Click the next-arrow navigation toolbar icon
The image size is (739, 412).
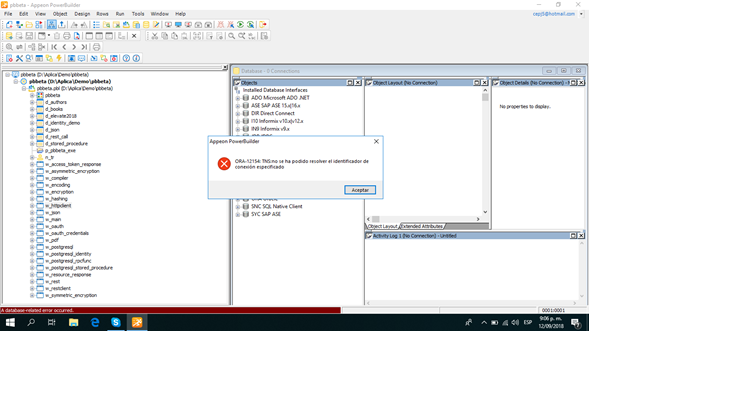click(74, 47)
